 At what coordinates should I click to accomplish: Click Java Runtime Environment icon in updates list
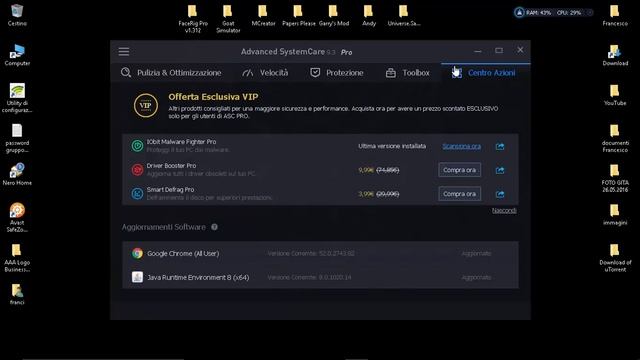[137, 277]
